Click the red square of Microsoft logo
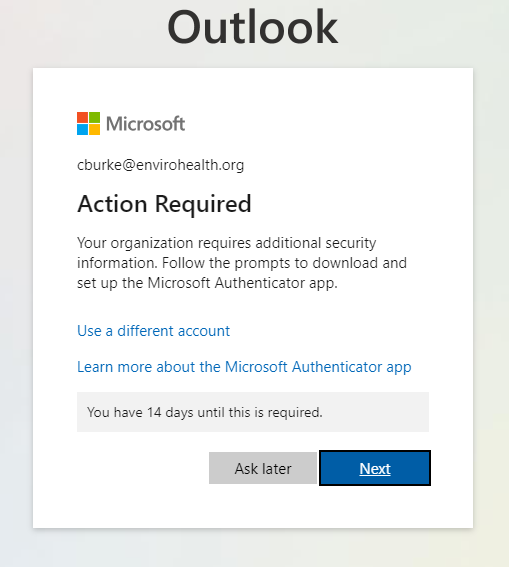Image resolution: width=509 pixels, height=567 pixels. click(82, 118)
